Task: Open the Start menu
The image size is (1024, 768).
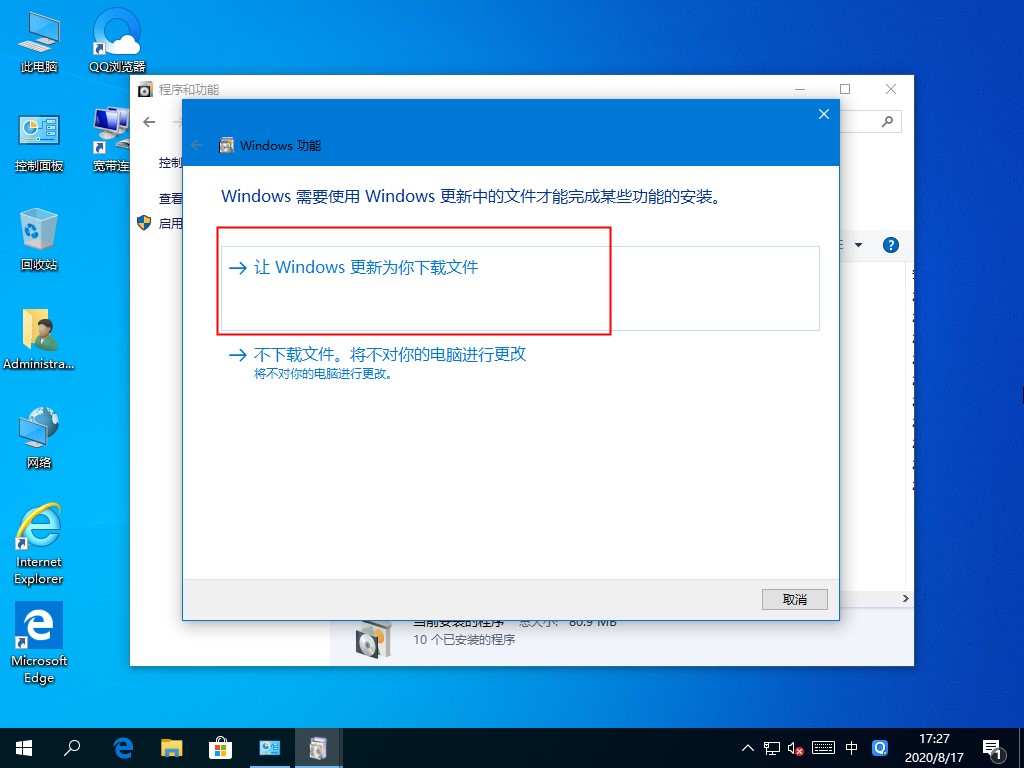Action: (x=22, y=748)
